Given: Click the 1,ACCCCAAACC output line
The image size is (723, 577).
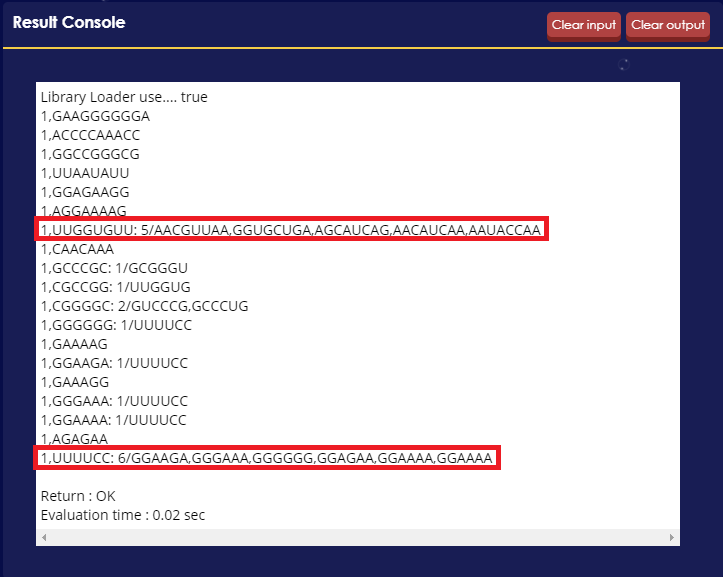Looking at the screenshot, I should [90, 135].
